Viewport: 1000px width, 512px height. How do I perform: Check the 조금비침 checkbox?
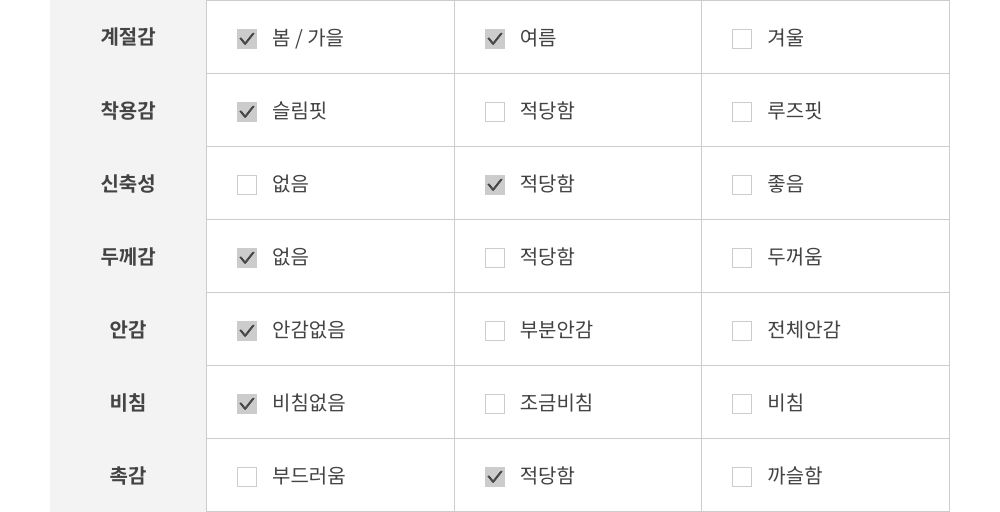[495, 404]
